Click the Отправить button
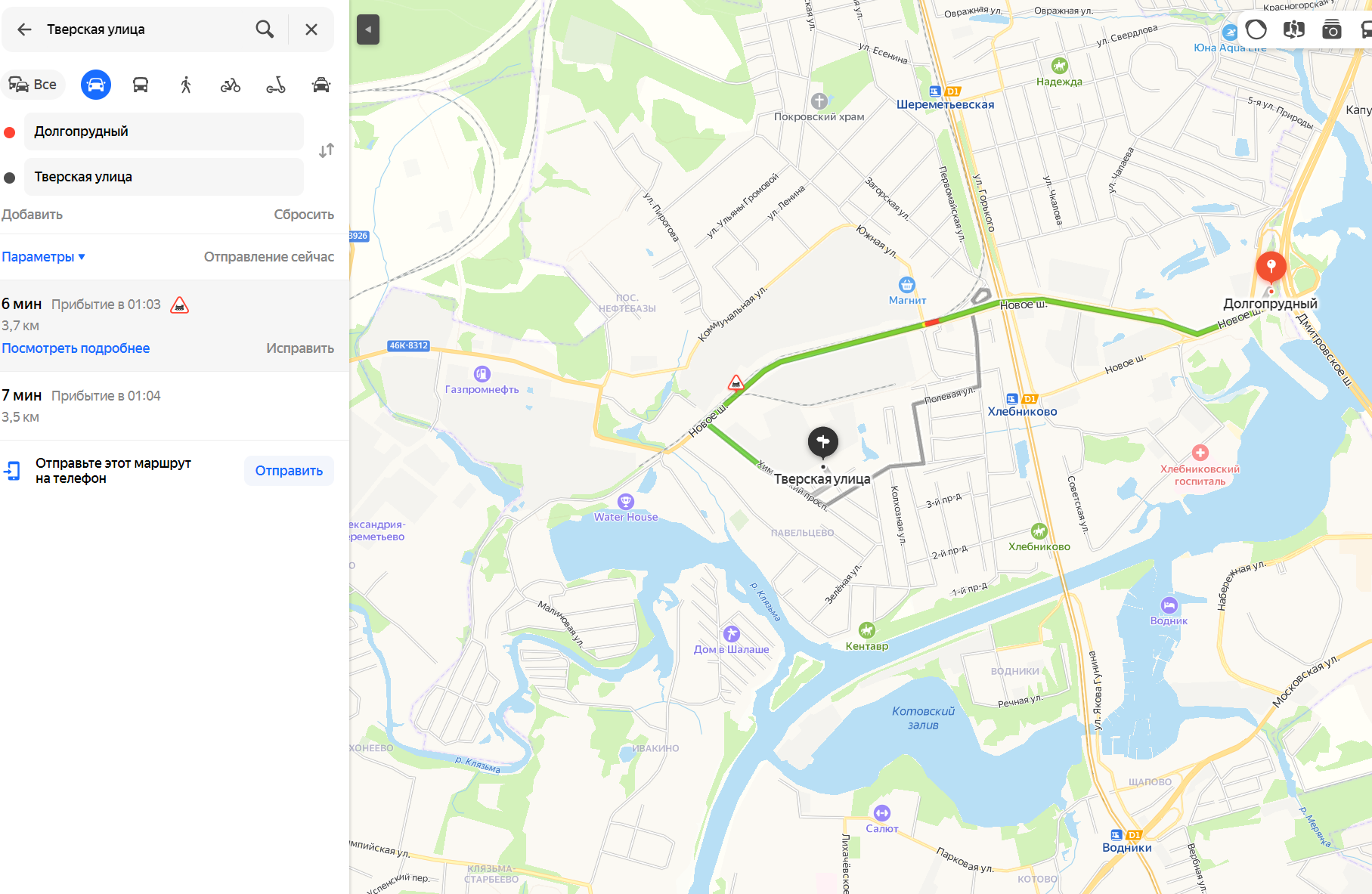 pyautogui.click(x=289, y=471)
